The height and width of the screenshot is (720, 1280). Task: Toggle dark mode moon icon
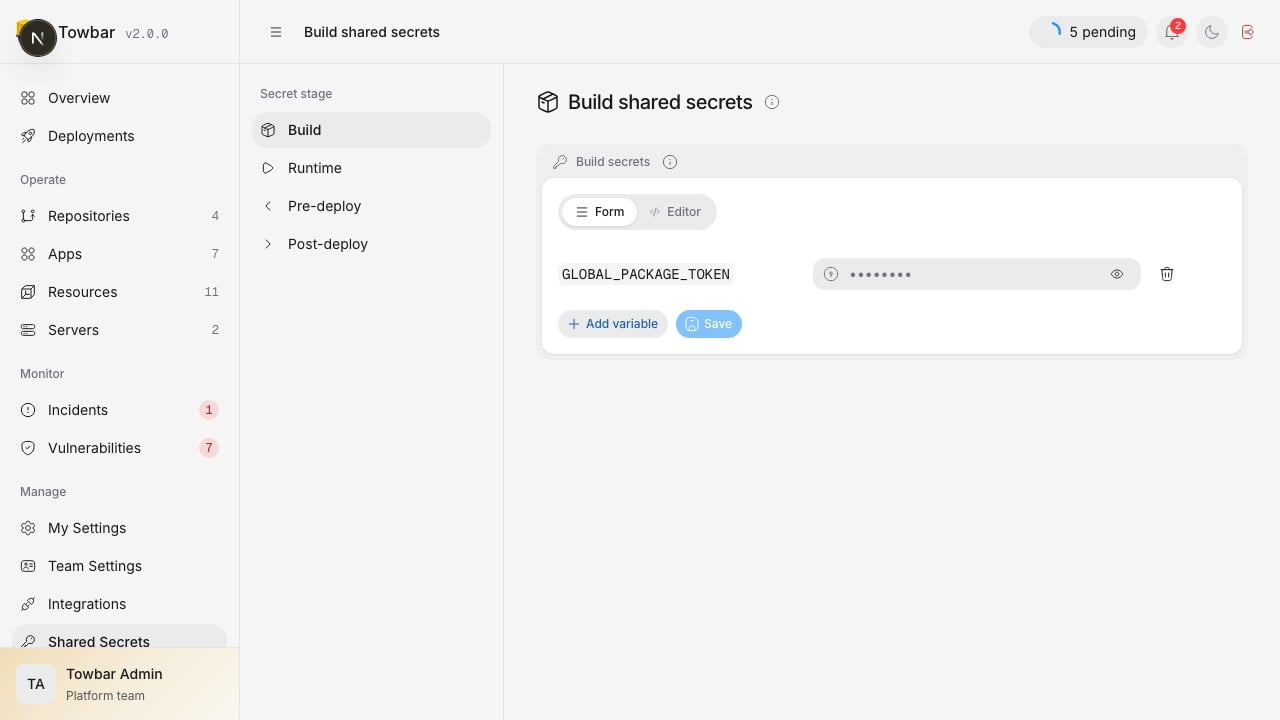pyautogui.click(x=1212, y=32)
